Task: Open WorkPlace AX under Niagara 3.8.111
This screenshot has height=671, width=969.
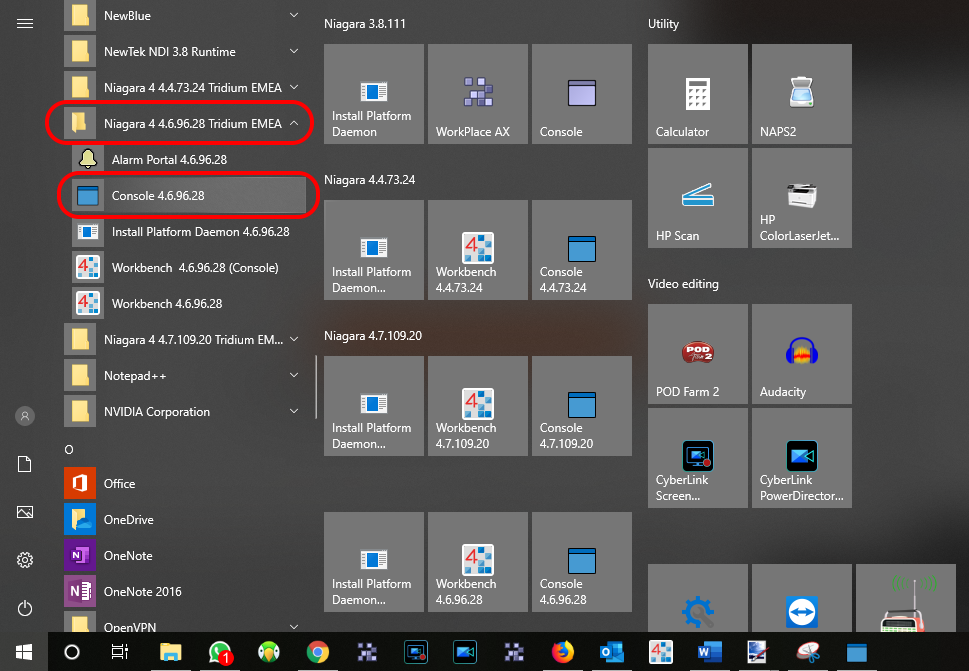Action: tap(477, 93)
